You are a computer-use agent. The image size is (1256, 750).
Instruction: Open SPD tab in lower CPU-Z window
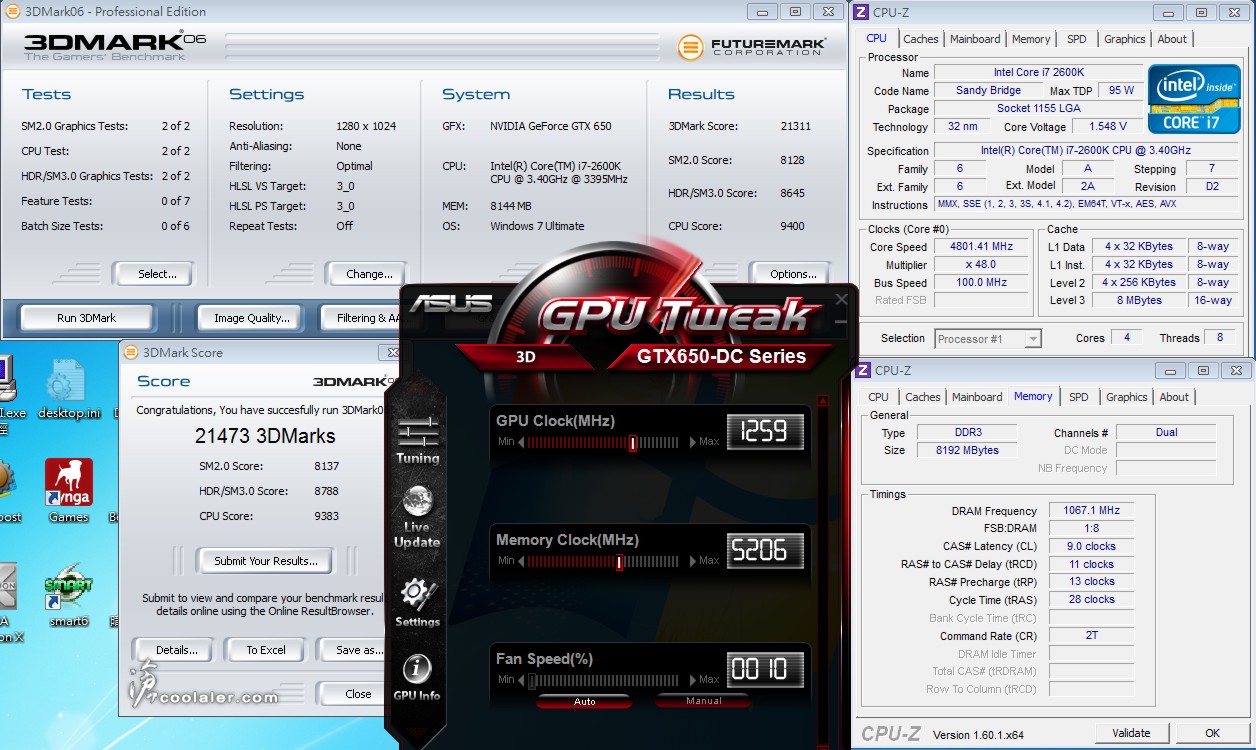1079,397
